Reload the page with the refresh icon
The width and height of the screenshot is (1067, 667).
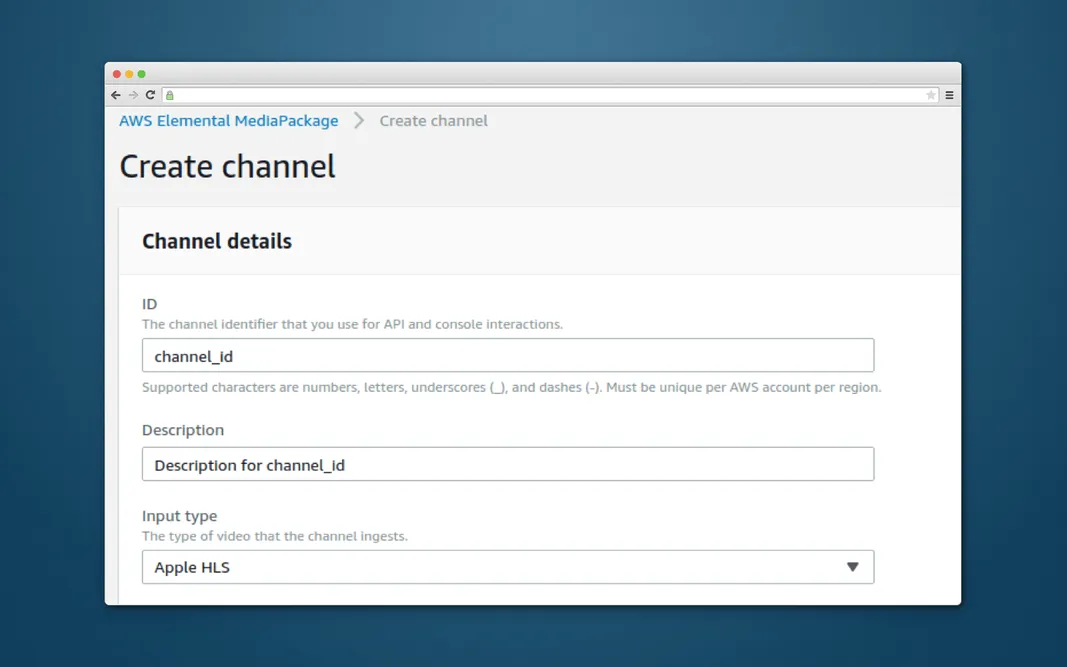pyautogui.click(x=150, y=95)
